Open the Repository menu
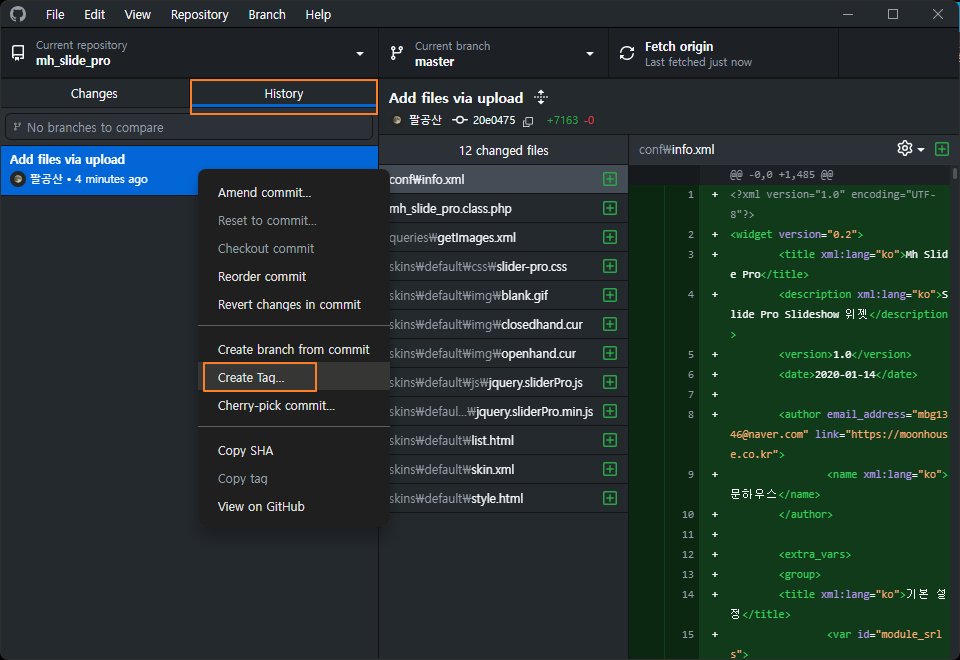The image size is (960, 660). tap(199, 14)
